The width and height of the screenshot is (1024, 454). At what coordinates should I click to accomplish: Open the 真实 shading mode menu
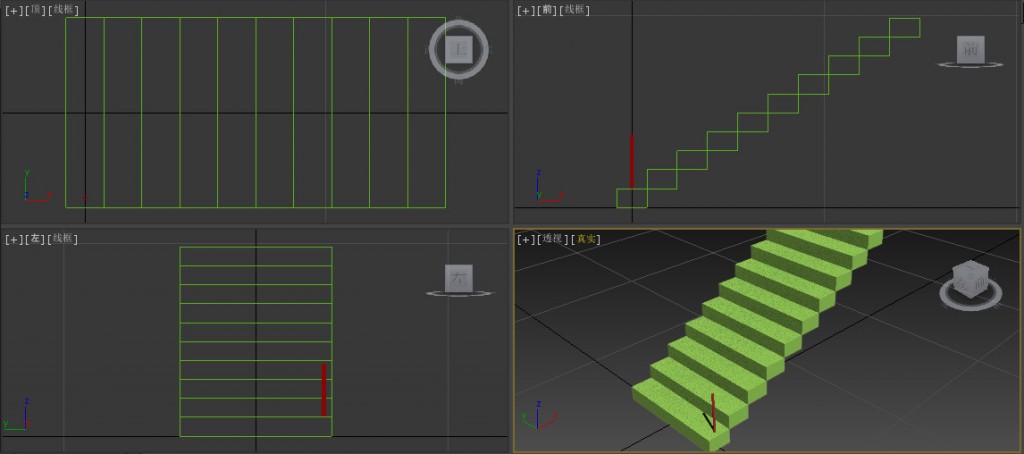586,239
